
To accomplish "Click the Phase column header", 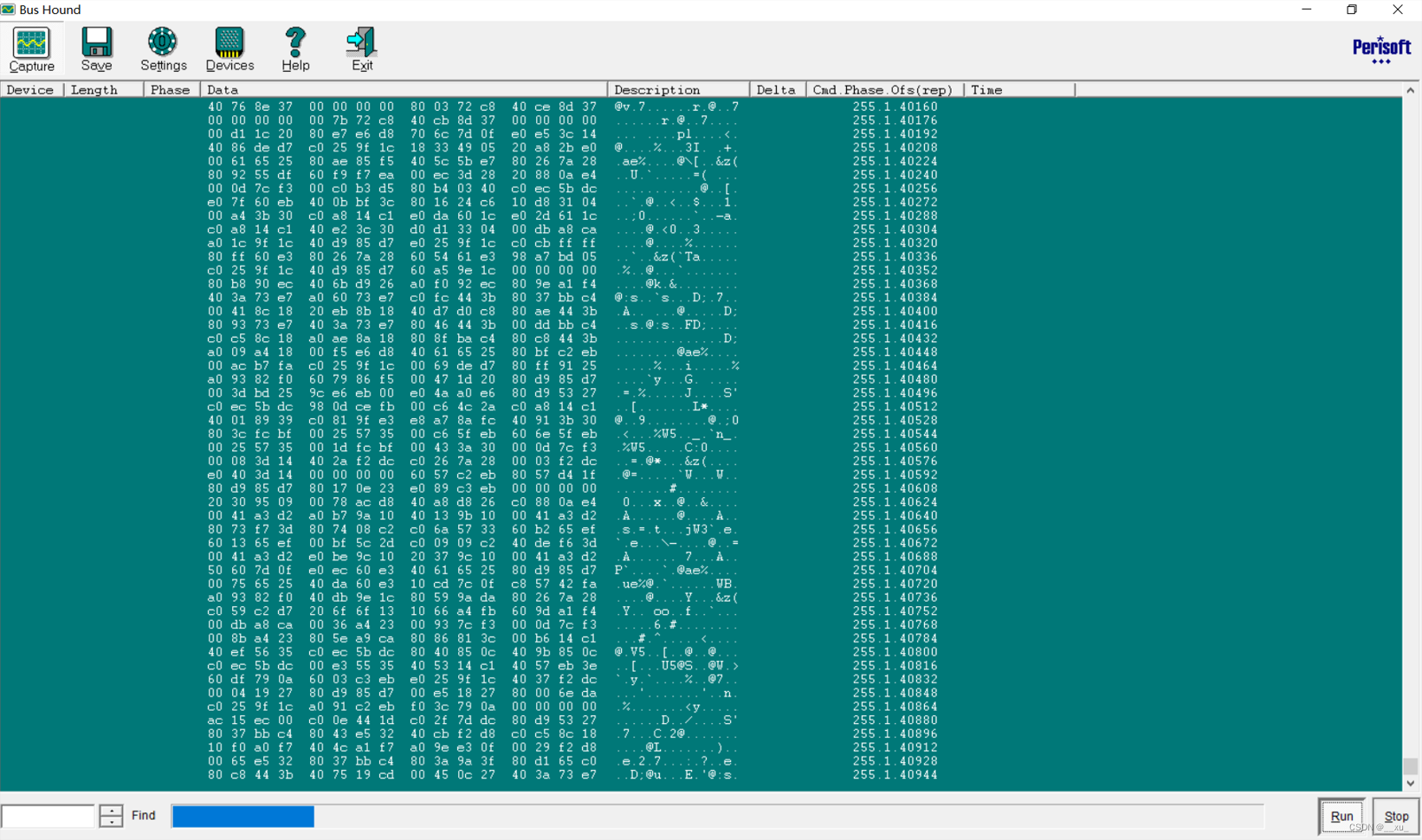I will tap(171, 90).
